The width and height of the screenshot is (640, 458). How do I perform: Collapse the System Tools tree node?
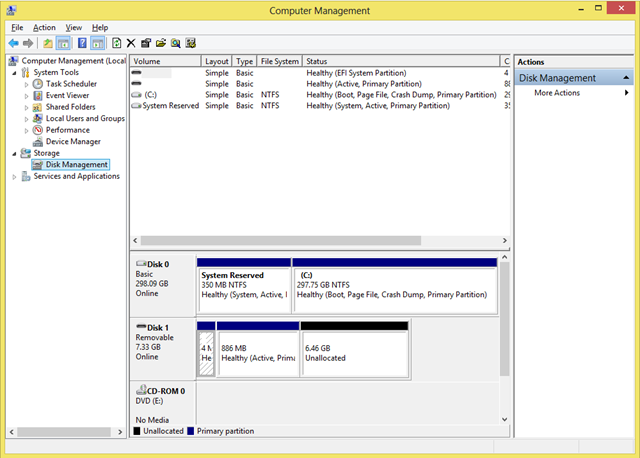(14, 73)
